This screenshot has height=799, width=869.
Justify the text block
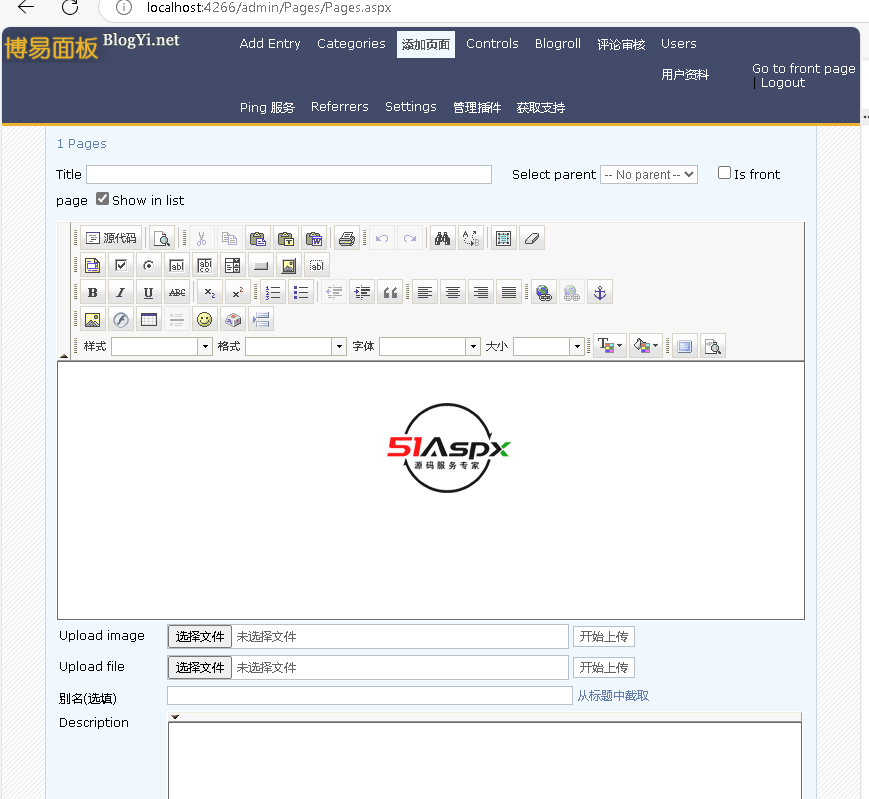(509, 293)
